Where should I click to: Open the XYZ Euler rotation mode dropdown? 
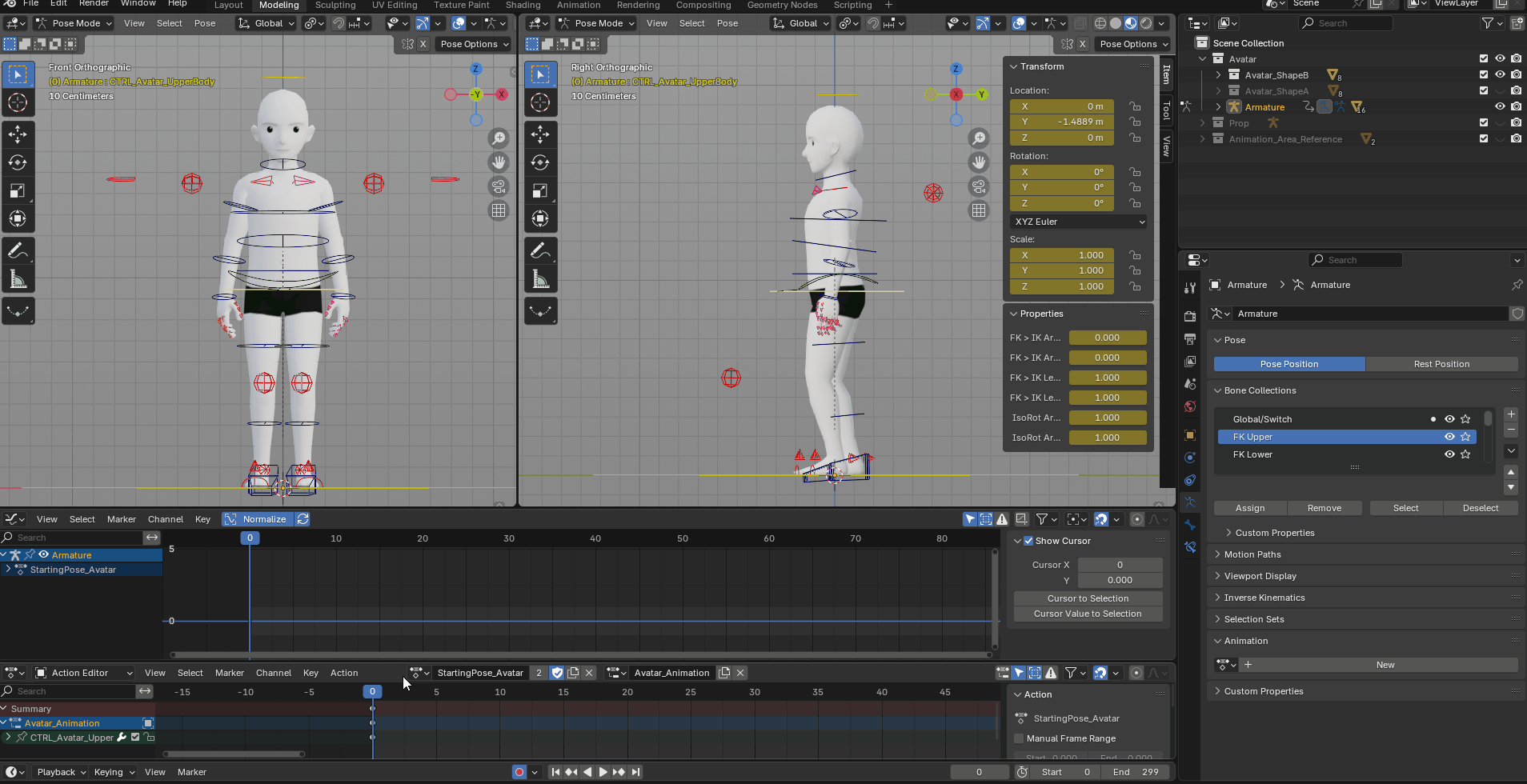click(1077, 222)
